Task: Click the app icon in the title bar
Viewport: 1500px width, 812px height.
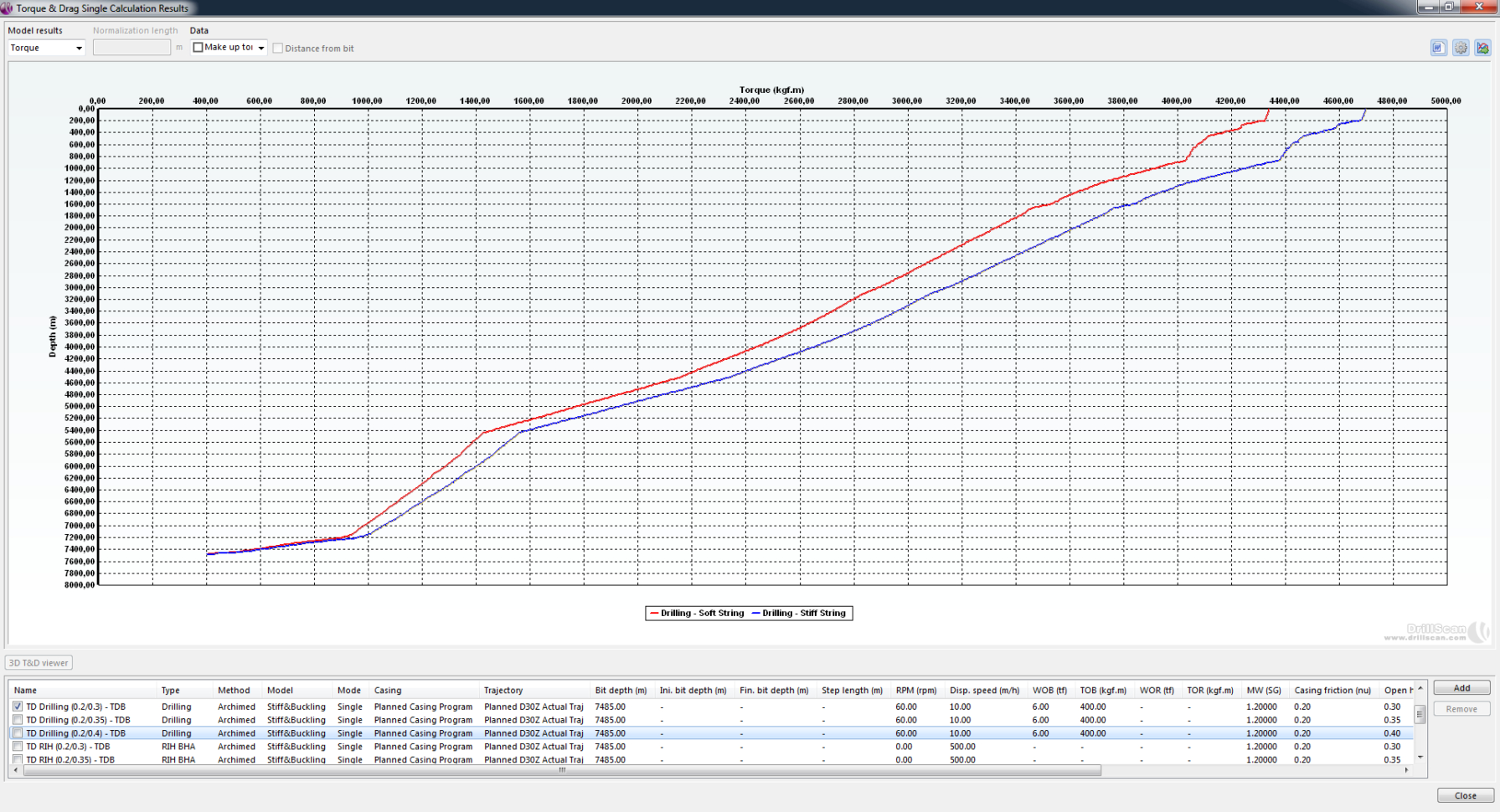Action: 7,8
